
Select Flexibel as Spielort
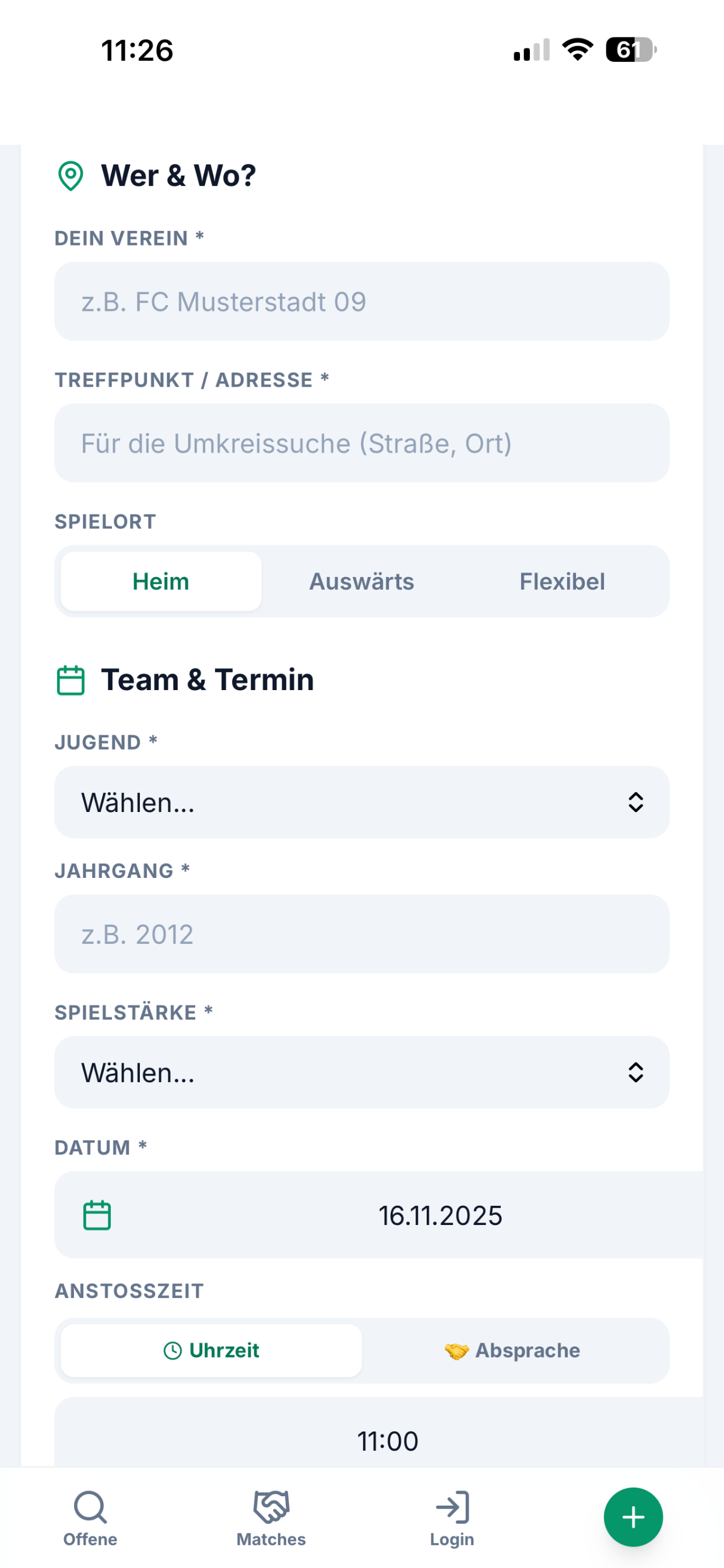click(x=562, y=582)
